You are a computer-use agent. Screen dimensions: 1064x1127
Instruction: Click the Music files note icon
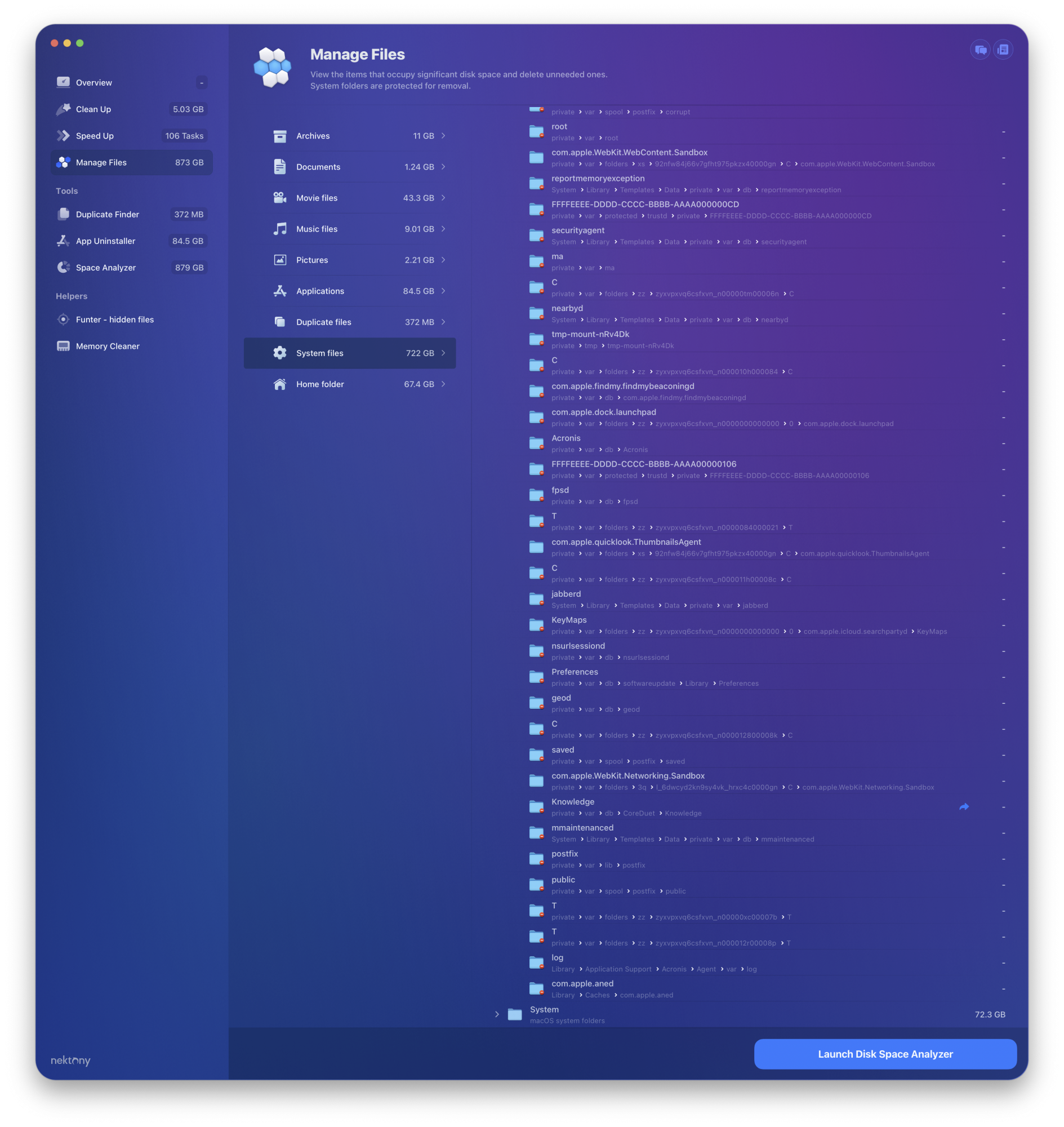click(x=279, y=229)
